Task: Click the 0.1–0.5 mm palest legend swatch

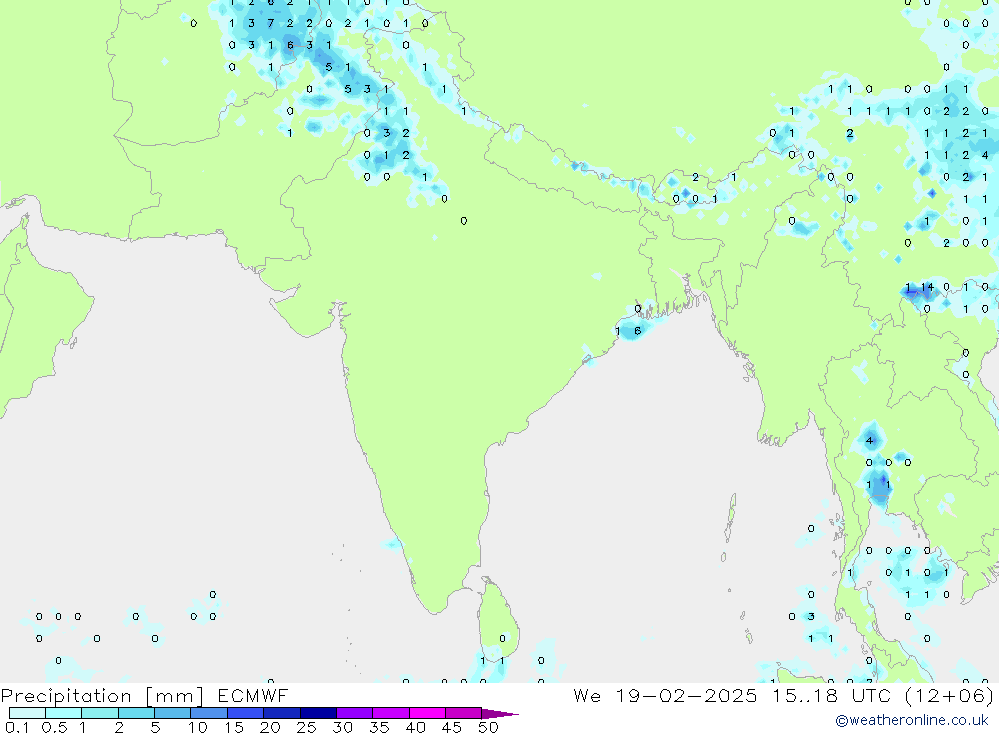Action: click(27, 713)
